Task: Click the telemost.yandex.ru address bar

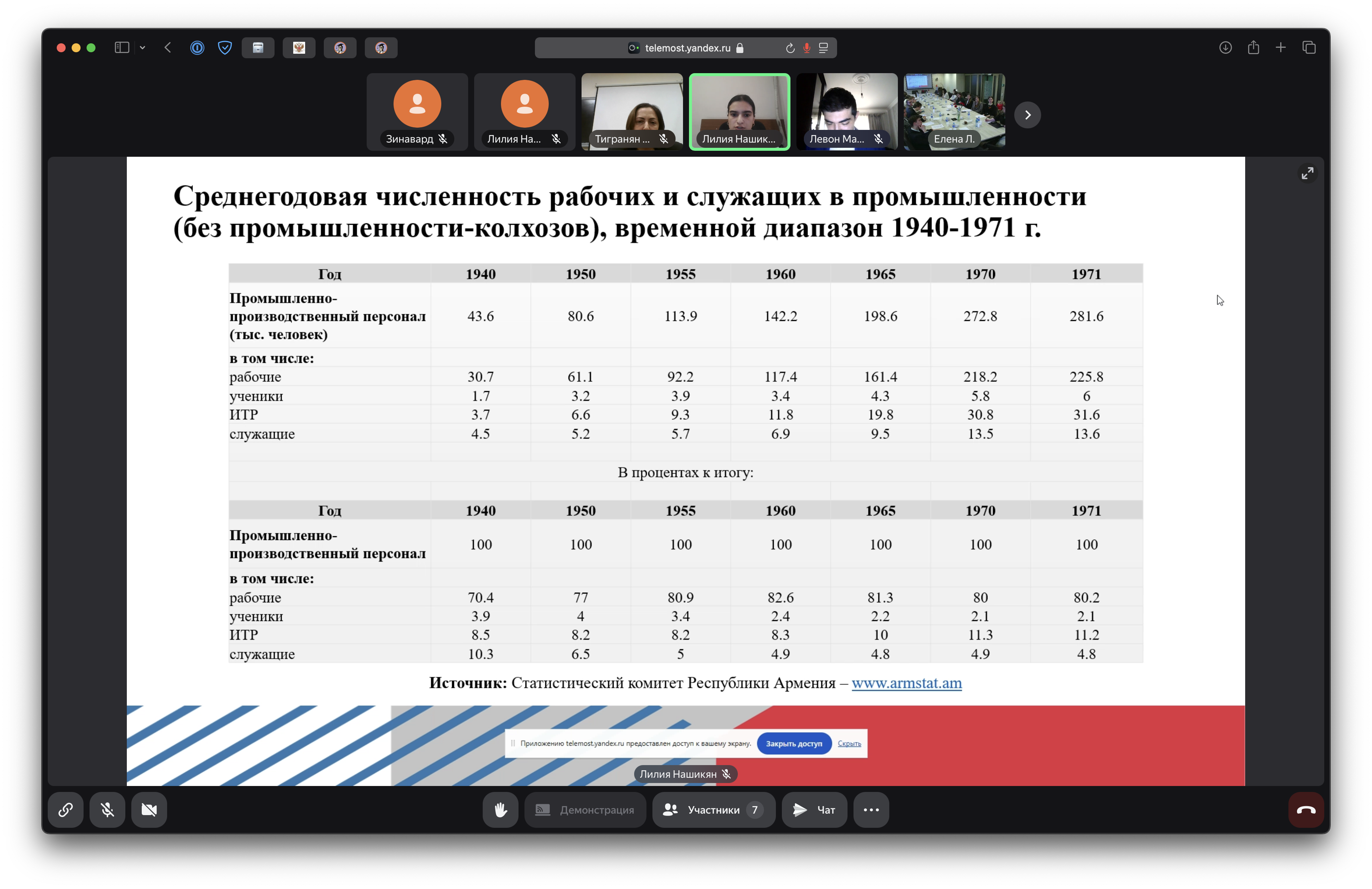Action: coord(685,48)
